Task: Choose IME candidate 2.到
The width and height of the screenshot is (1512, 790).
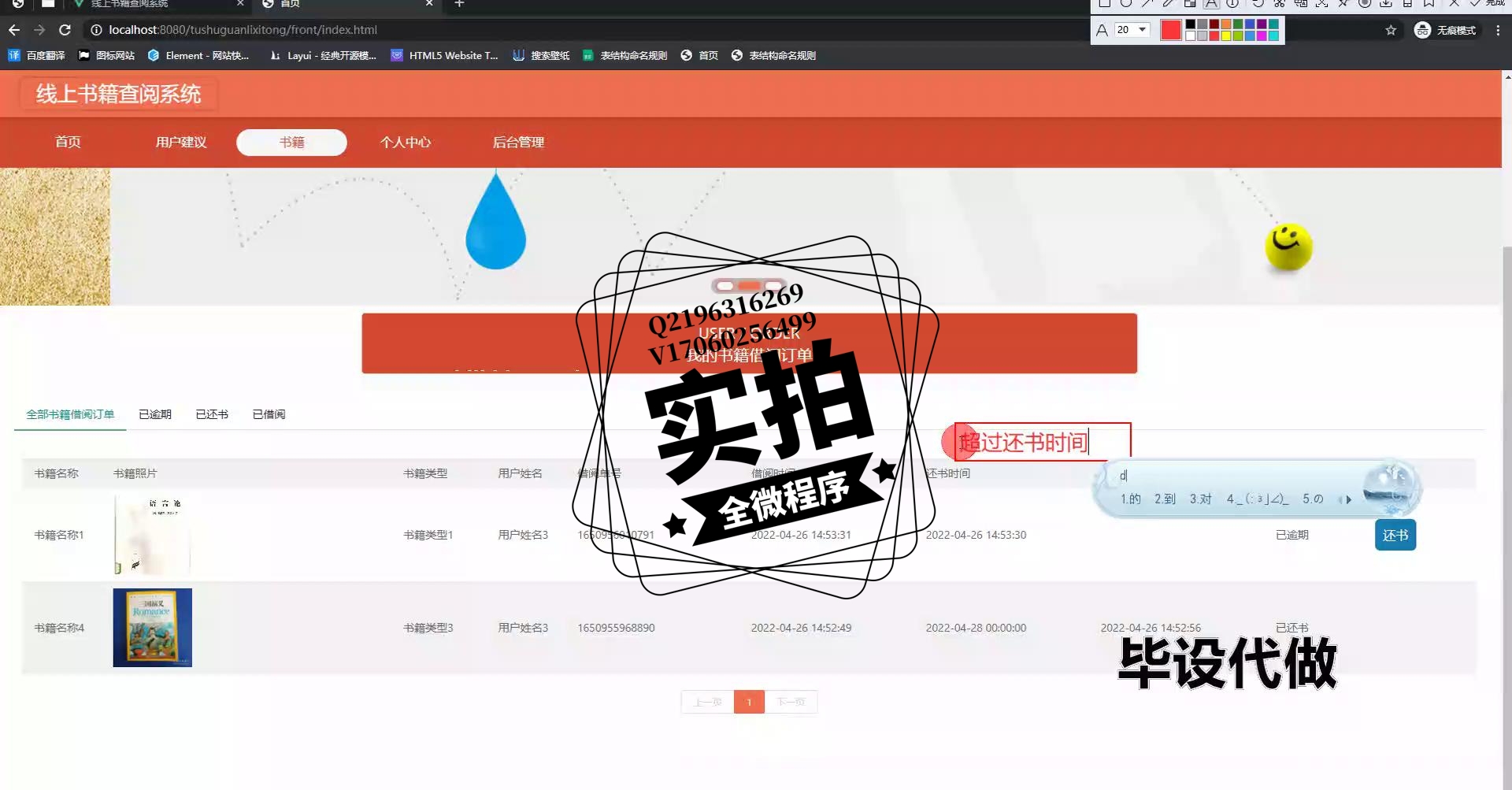Action: coord(1165,499)
